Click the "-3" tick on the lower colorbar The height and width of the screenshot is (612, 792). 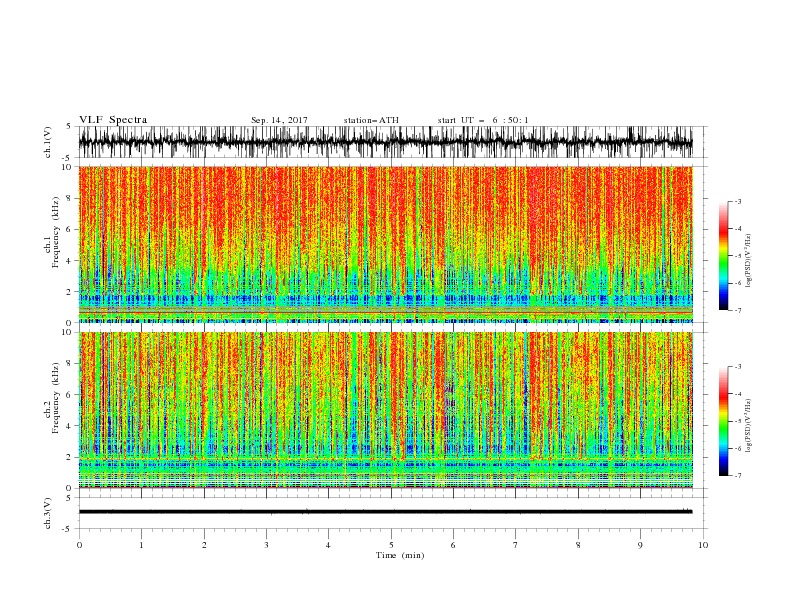(737, 367)
